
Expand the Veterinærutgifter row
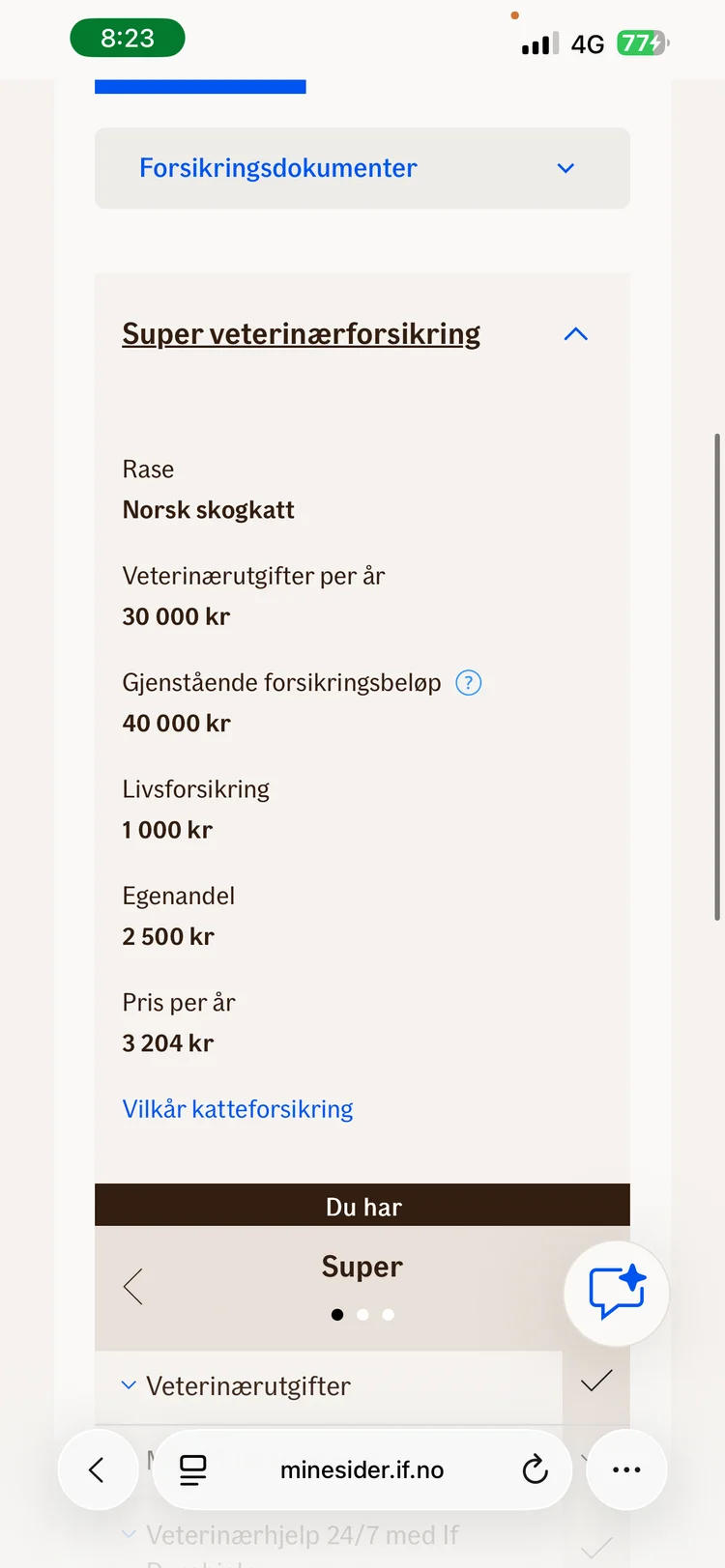(329, 1386)
